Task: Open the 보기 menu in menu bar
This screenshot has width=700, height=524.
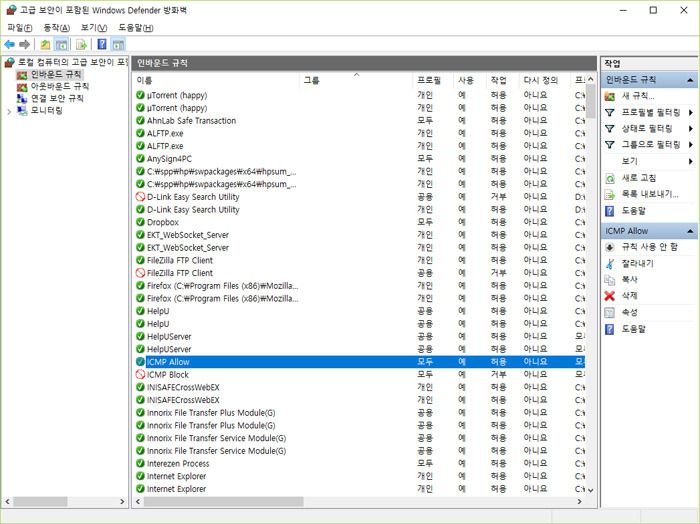Action: point(94,28)
